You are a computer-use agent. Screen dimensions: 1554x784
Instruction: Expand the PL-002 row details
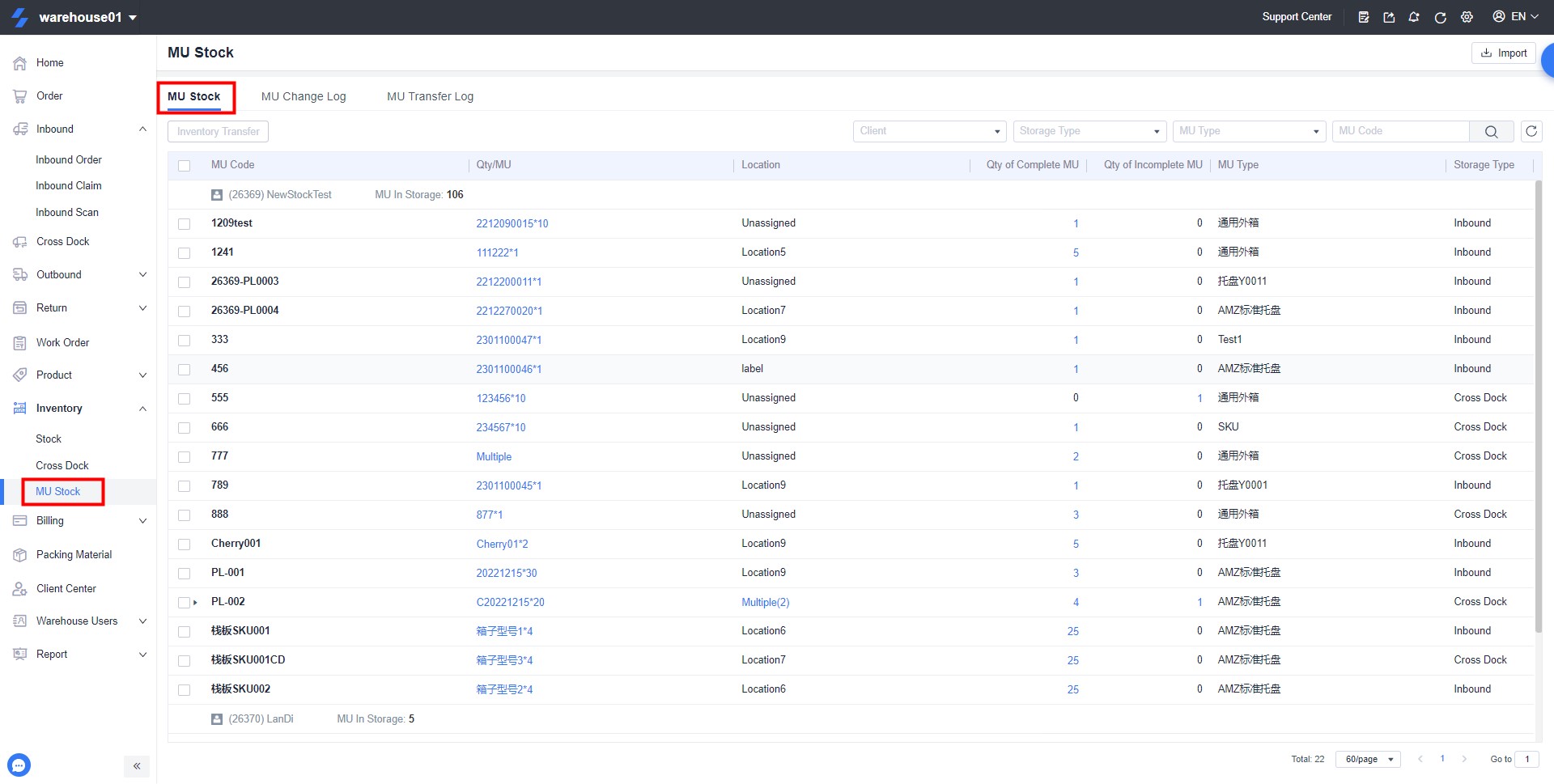click(196, 602)
